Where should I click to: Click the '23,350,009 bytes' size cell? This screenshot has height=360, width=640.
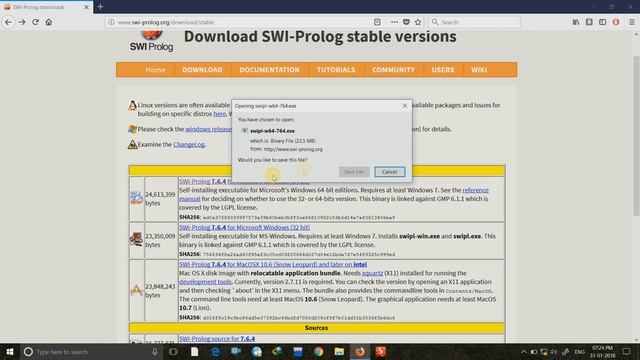160,240
